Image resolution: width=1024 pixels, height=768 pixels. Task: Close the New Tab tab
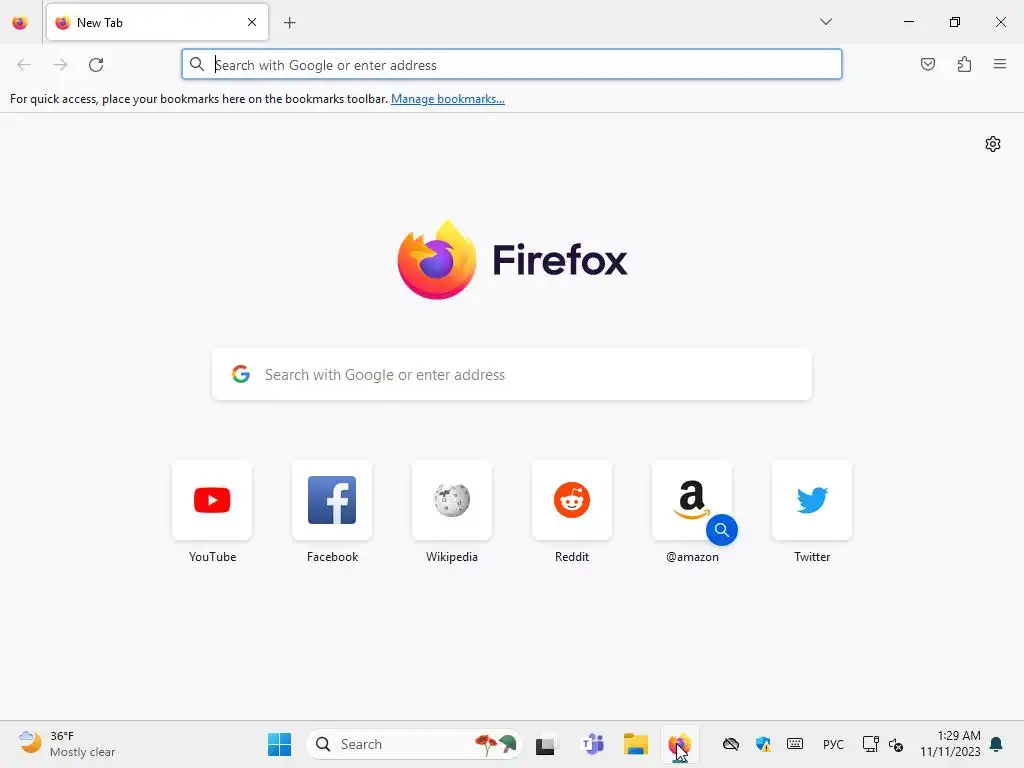[252, 22]
